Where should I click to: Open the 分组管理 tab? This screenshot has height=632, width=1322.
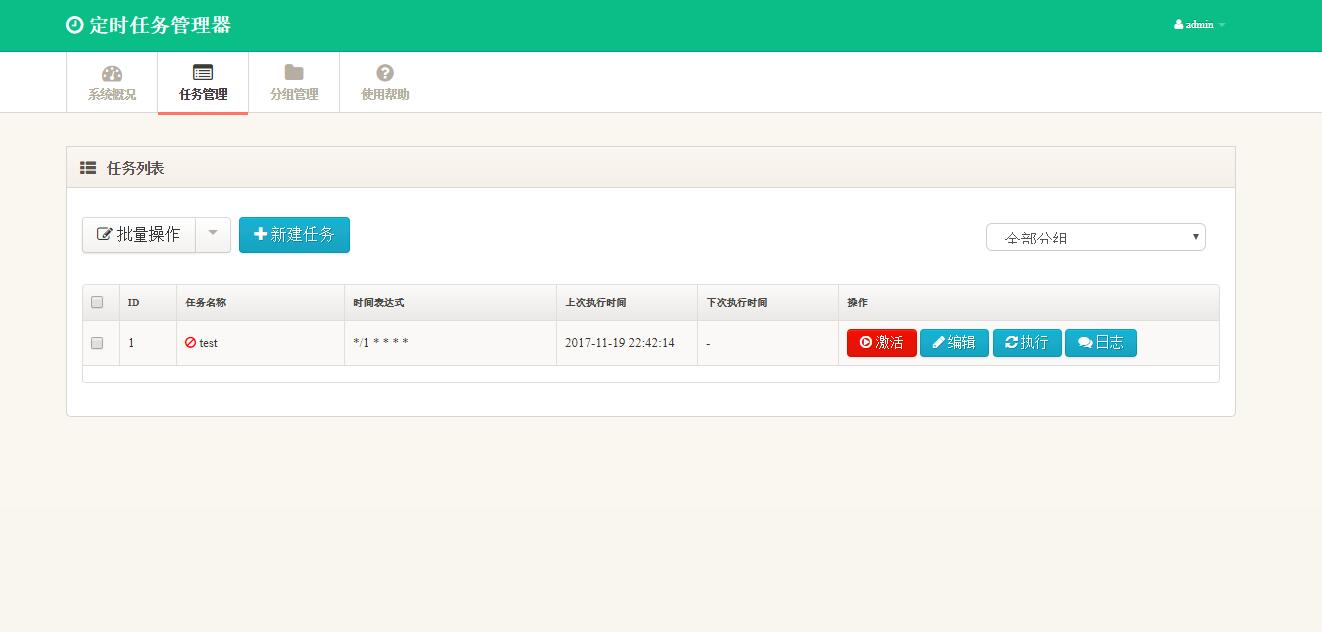[294, 83]
